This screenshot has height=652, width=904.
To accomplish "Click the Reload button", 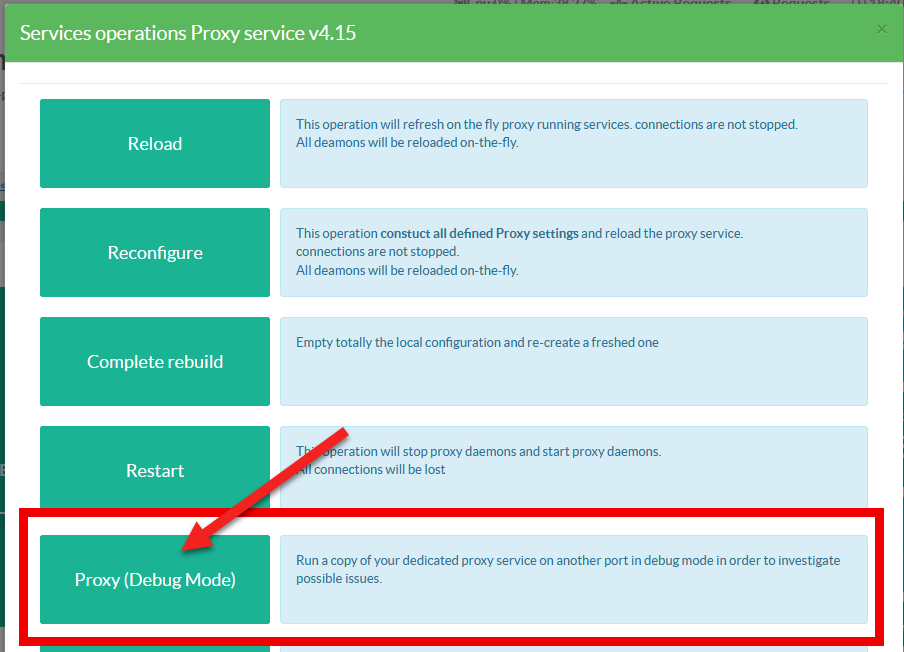I will 155,143.
